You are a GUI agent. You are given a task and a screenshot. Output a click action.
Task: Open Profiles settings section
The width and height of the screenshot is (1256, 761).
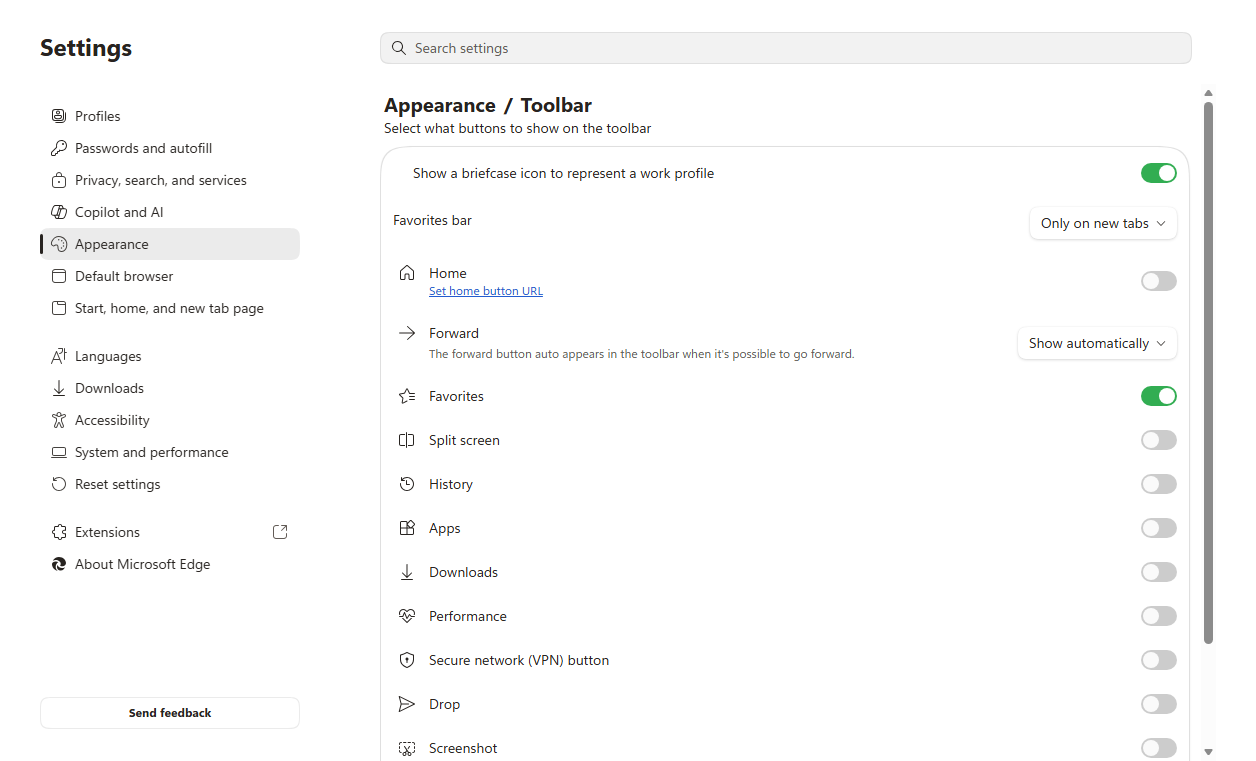coord(170,116)
